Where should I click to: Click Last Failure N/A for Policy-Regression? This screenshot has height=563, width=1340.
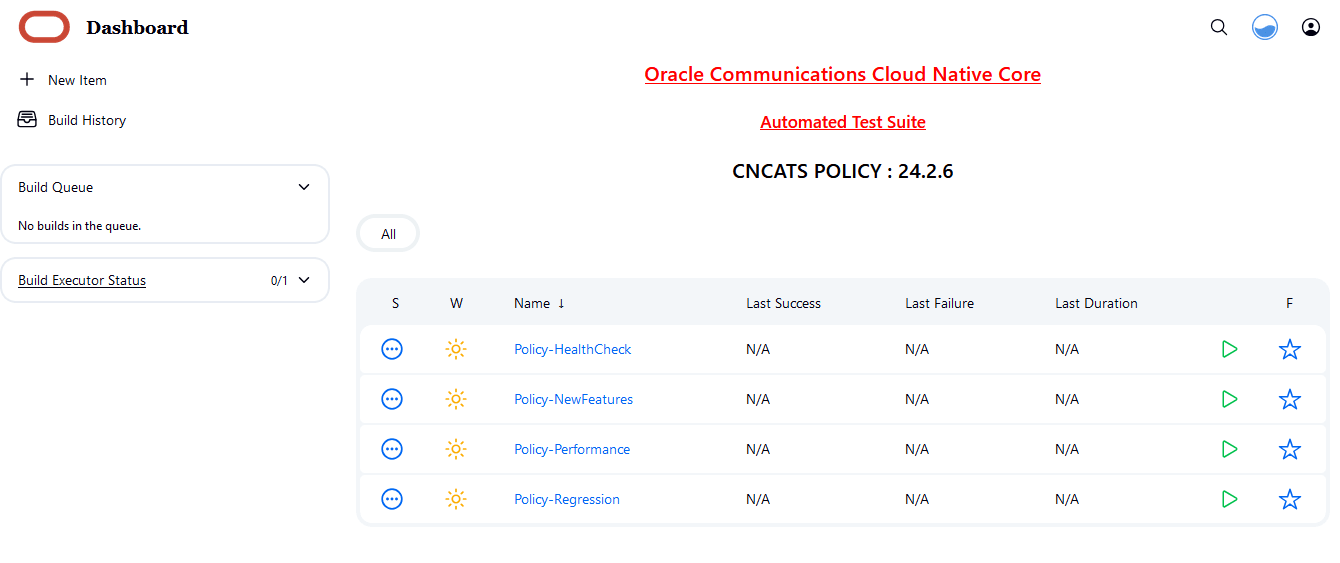pyautogui.click(x=917, y=499)
